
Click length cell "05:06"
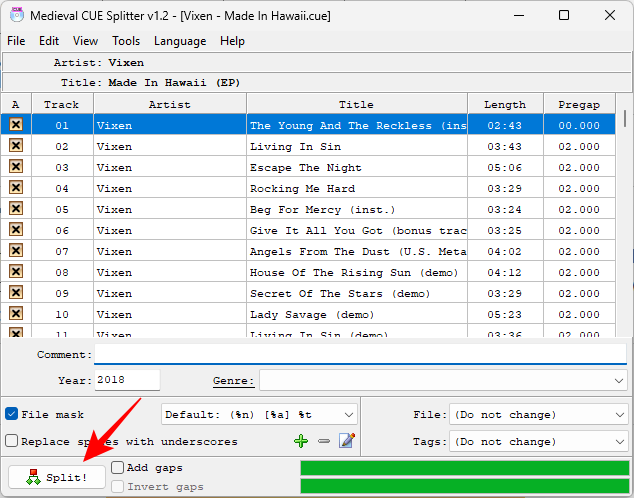coord(505,167)
